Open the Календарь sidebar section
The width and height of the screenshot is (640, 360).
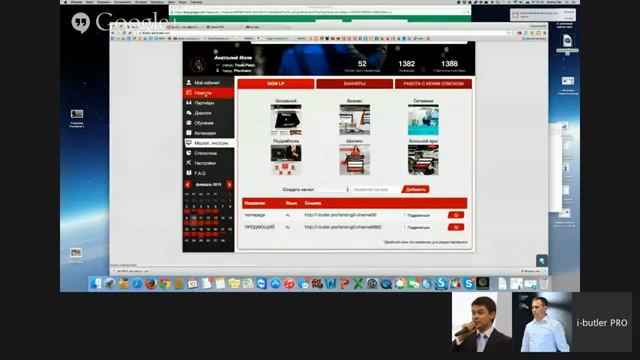(208, 133)
